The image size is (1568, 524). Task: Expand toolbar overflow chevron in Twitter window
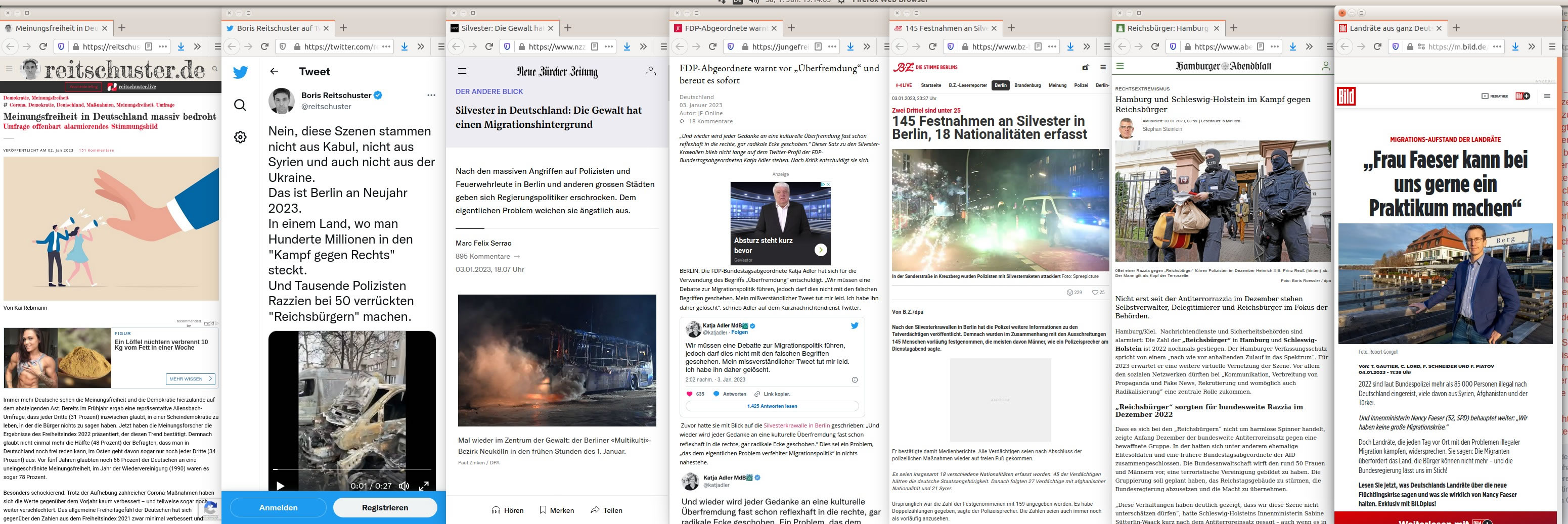click(421, 46)
